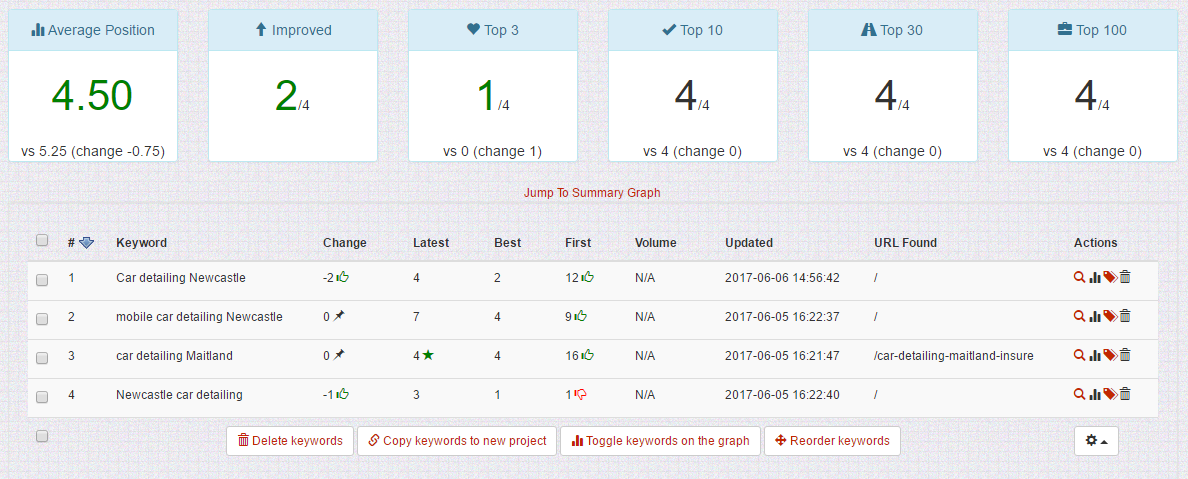Image resolution: width=1188 pixels, height=479 pixels.
Task: Toggle the checkbox below the keyword table
Action: pos(42,436)
